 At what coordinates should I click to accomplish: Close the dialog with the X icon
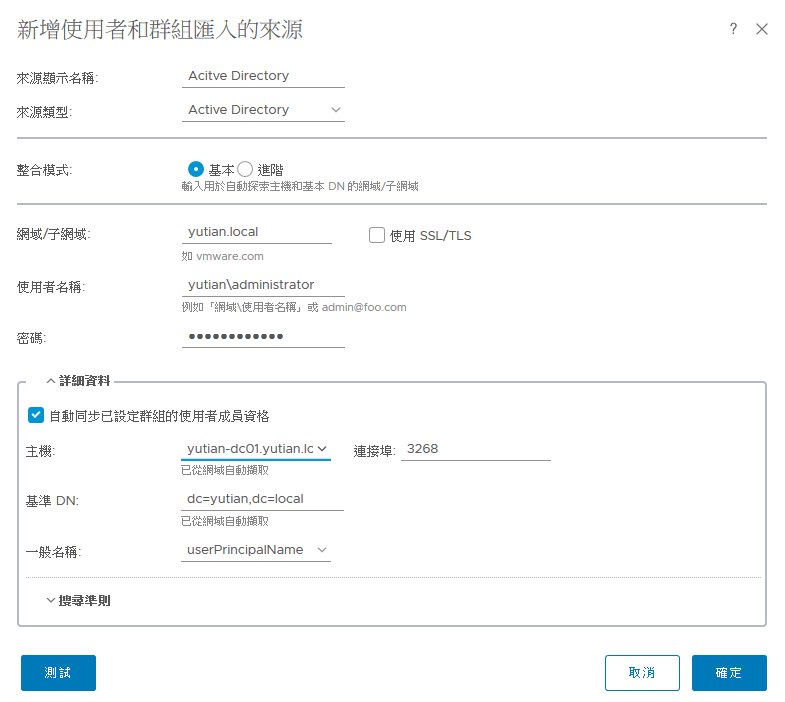pos(761,29)
